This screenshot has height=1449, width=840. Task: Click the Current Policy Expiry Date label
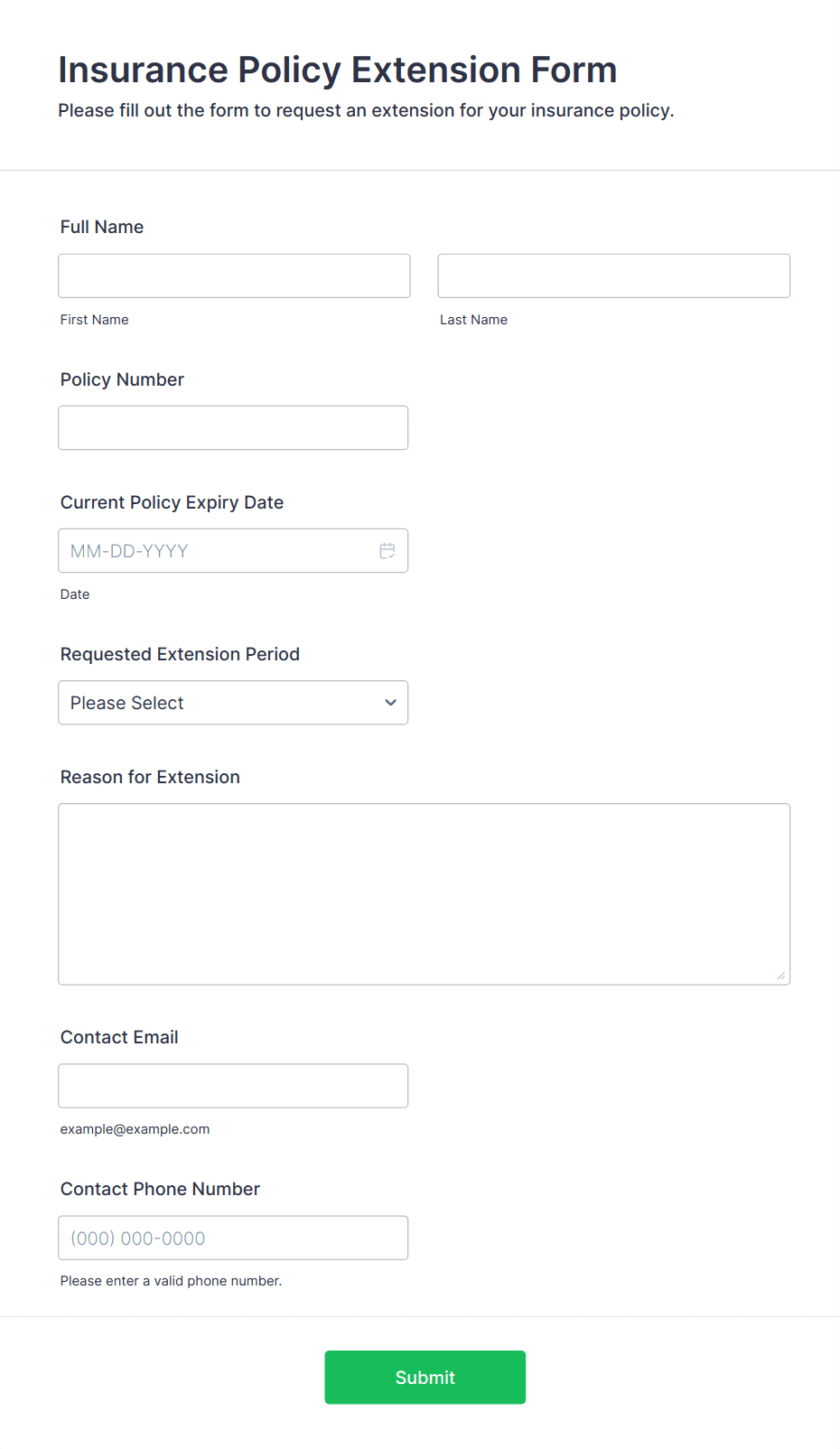coord(172,502)
